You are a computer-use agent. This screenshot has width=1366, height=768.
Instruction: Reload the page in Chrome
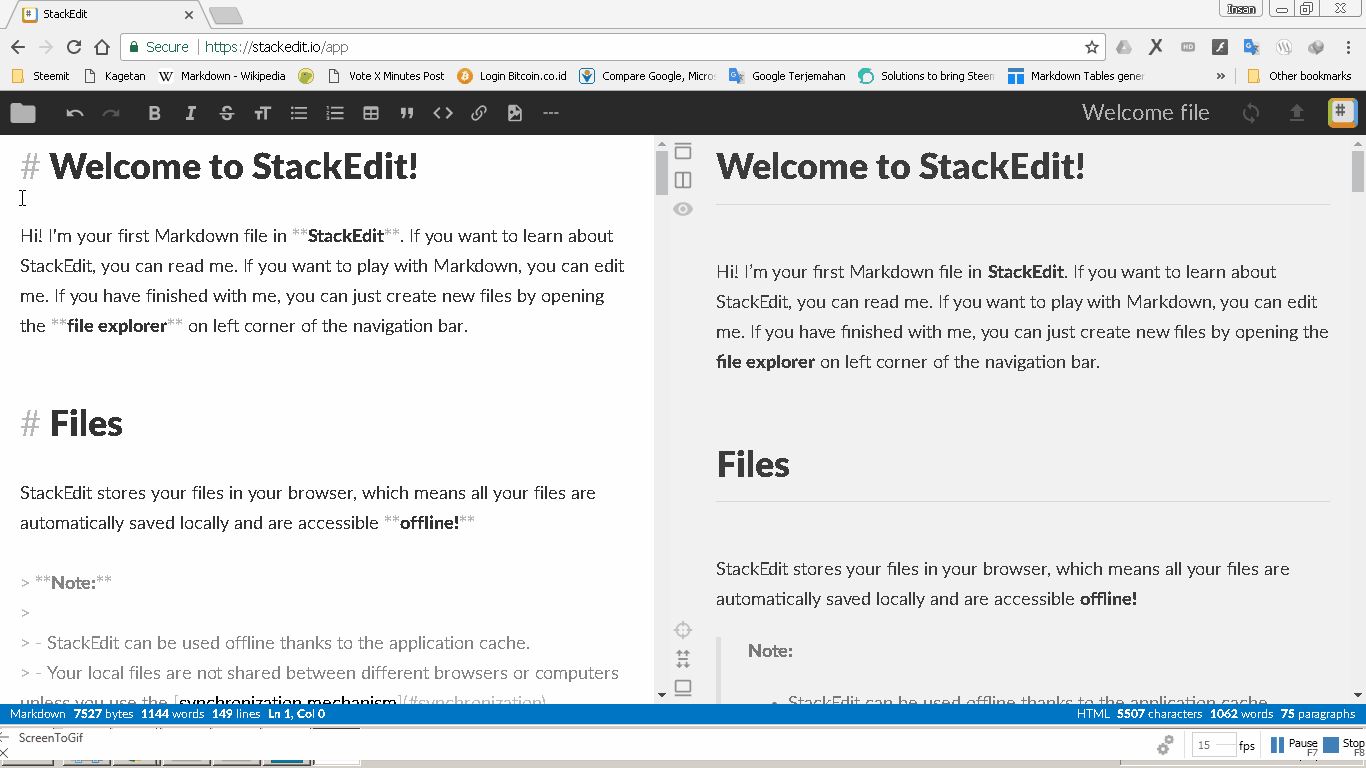[x=73, y=47]
